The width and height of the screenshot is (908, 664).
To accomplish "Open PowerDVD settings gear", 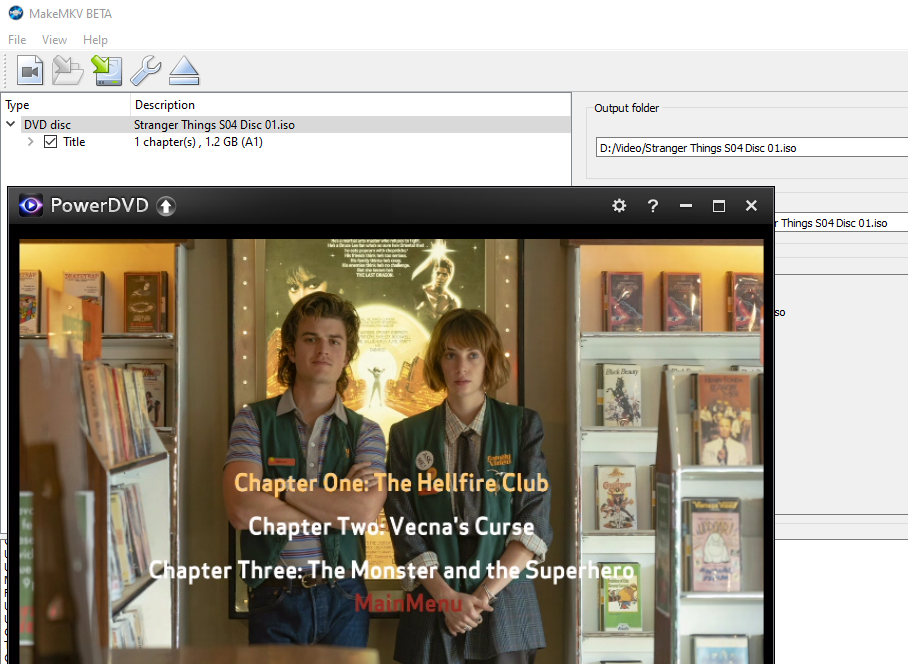I will (x=619, y=206).
